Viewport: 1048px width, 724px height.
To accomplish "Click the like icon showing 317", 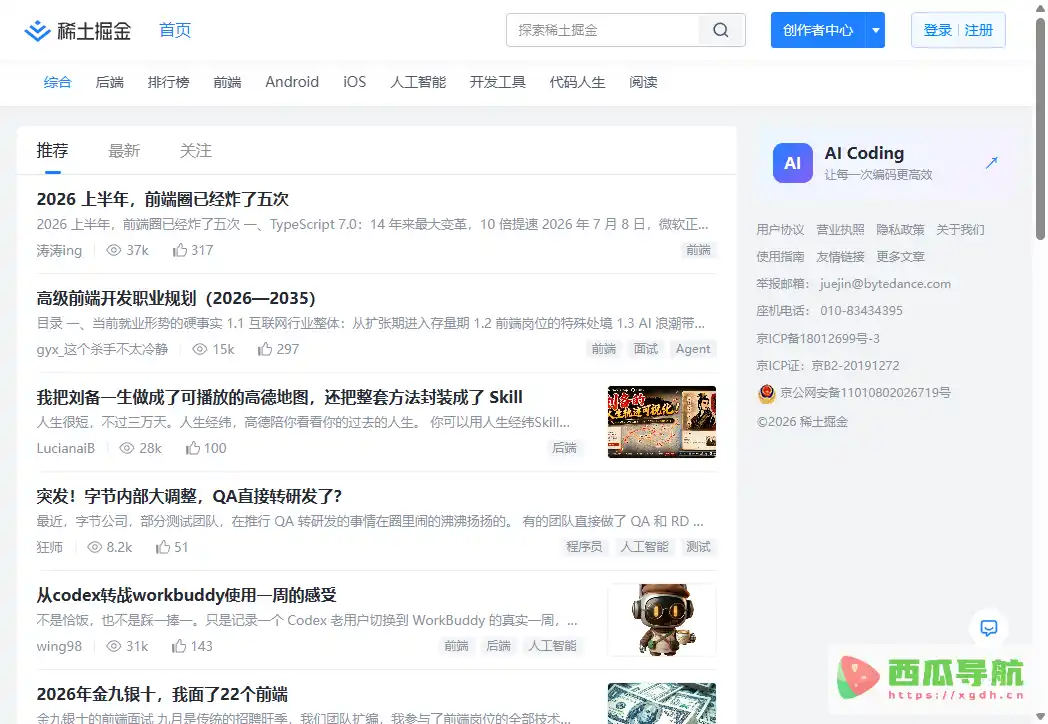I will pos(180,250).
